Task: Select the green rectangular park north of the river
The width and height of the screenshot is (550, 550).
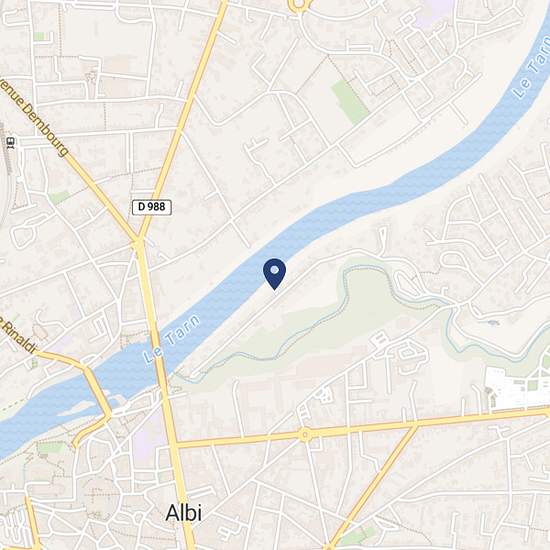Action: (x=350, y=102)
